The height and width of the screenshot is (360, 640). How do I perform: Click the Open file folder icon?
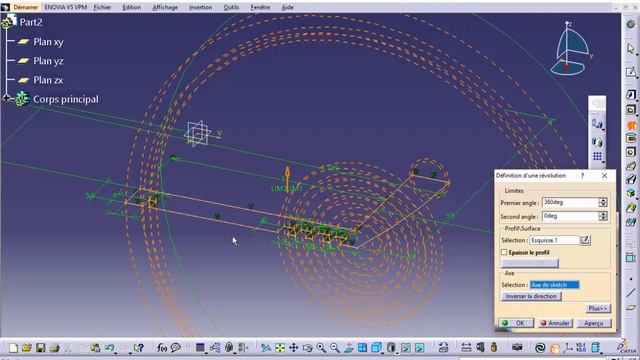[x=27, y=348]
